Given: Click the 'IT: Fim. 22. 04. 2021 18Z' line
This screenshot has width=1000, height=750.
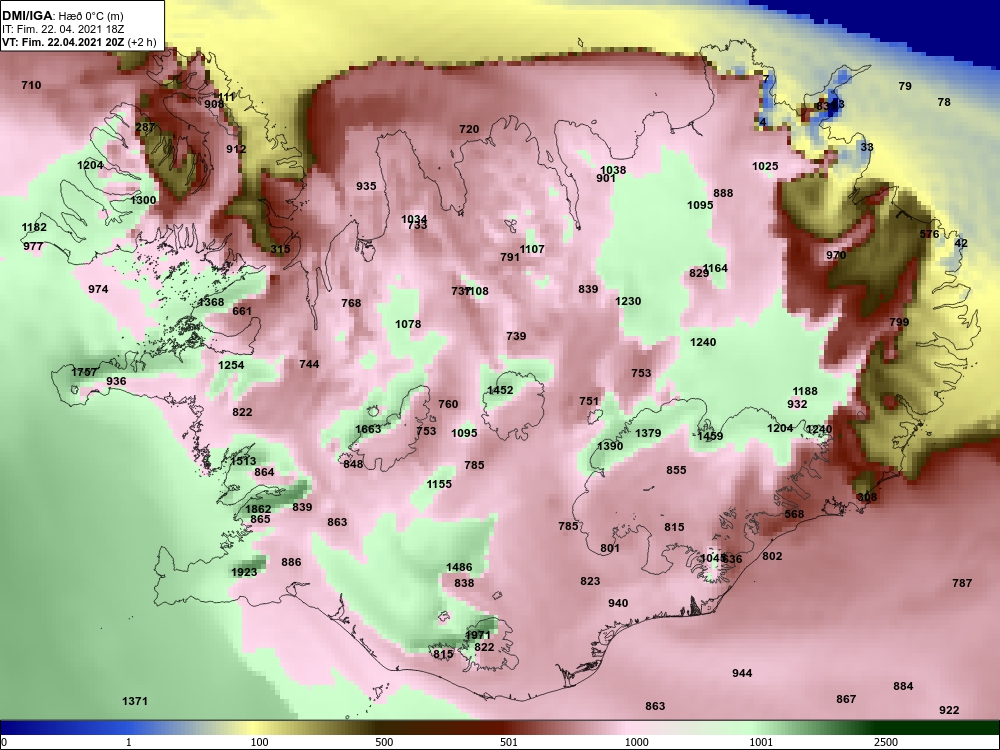Looking at the screenshot, I should [x=55, y=29].
